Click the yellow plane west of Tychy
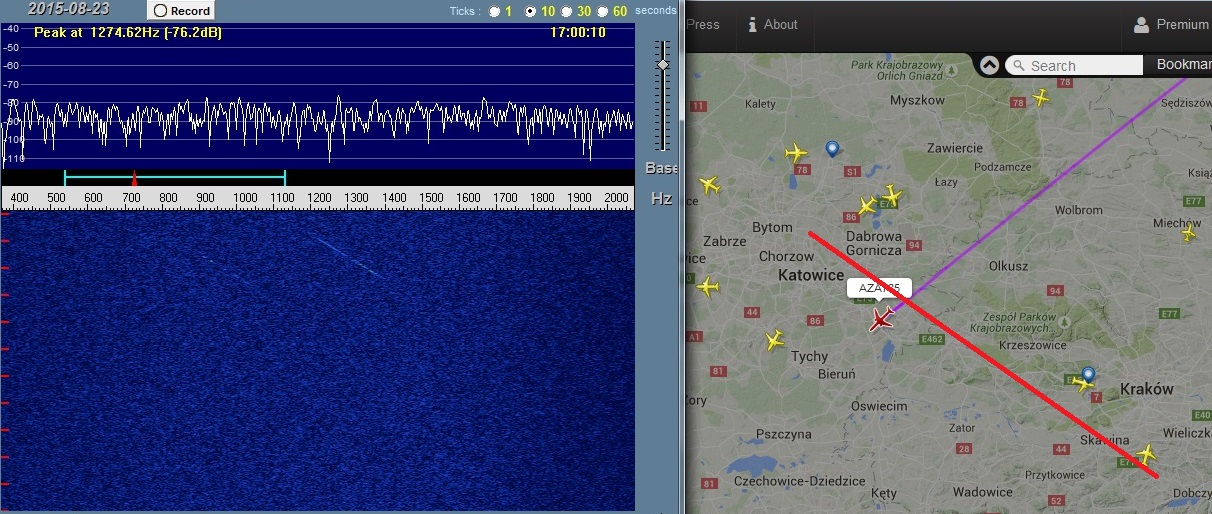Image resolution: width=1212 pixels, height=514 pixels. tap(774, 340)
